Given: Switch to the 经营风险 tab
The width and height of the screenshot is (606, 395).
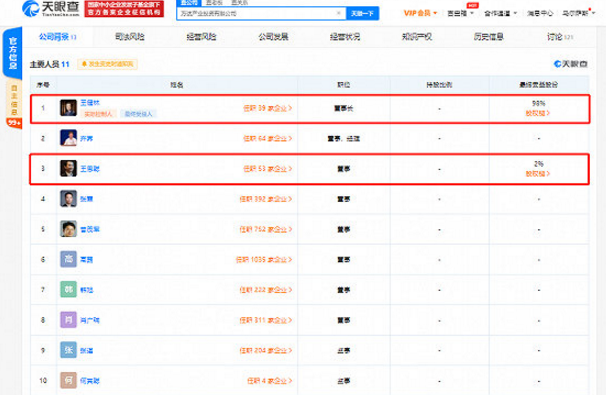Looking at the screenshot, I should 201,37.
